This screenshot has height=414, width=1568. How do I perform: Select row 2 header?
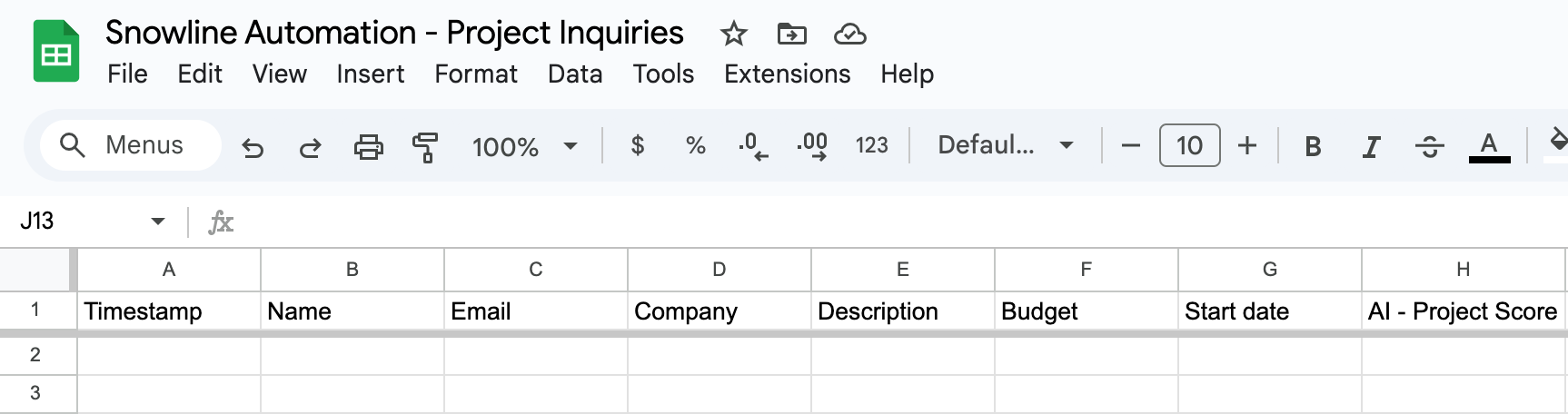[x=35, y=355]
